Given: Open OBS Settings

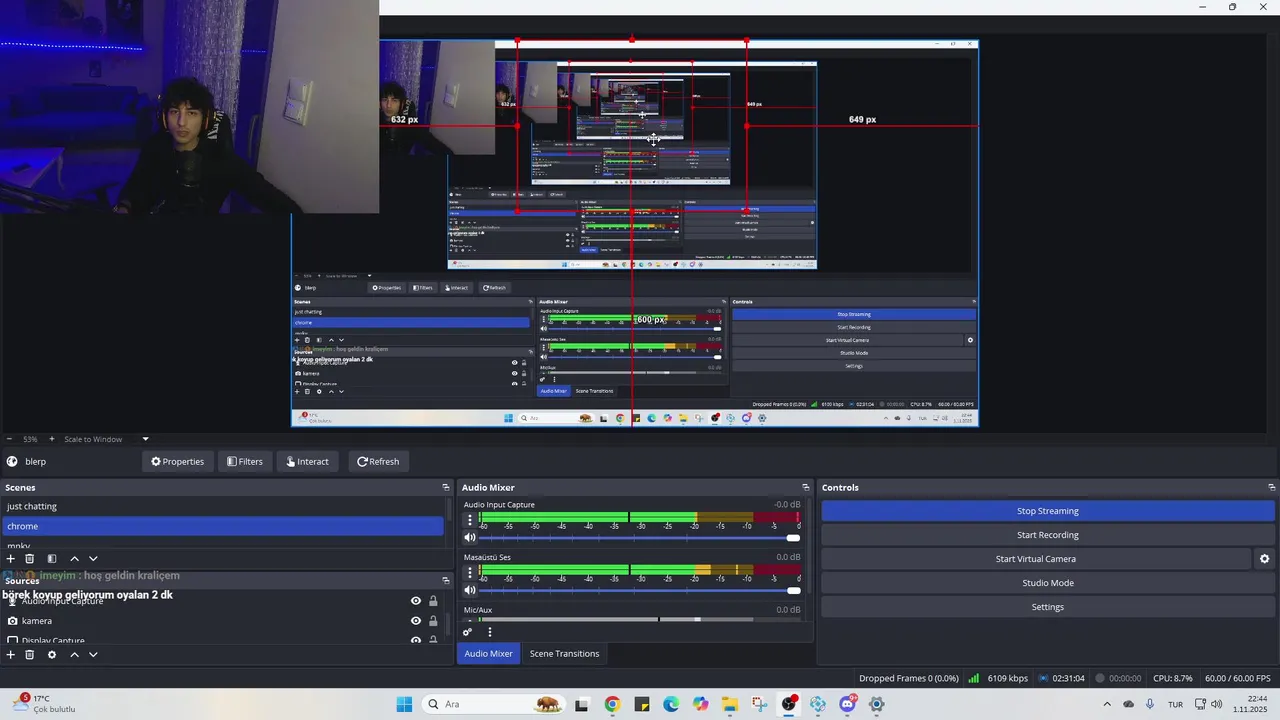Looking at the screenshot, I should pos(1048,607).
